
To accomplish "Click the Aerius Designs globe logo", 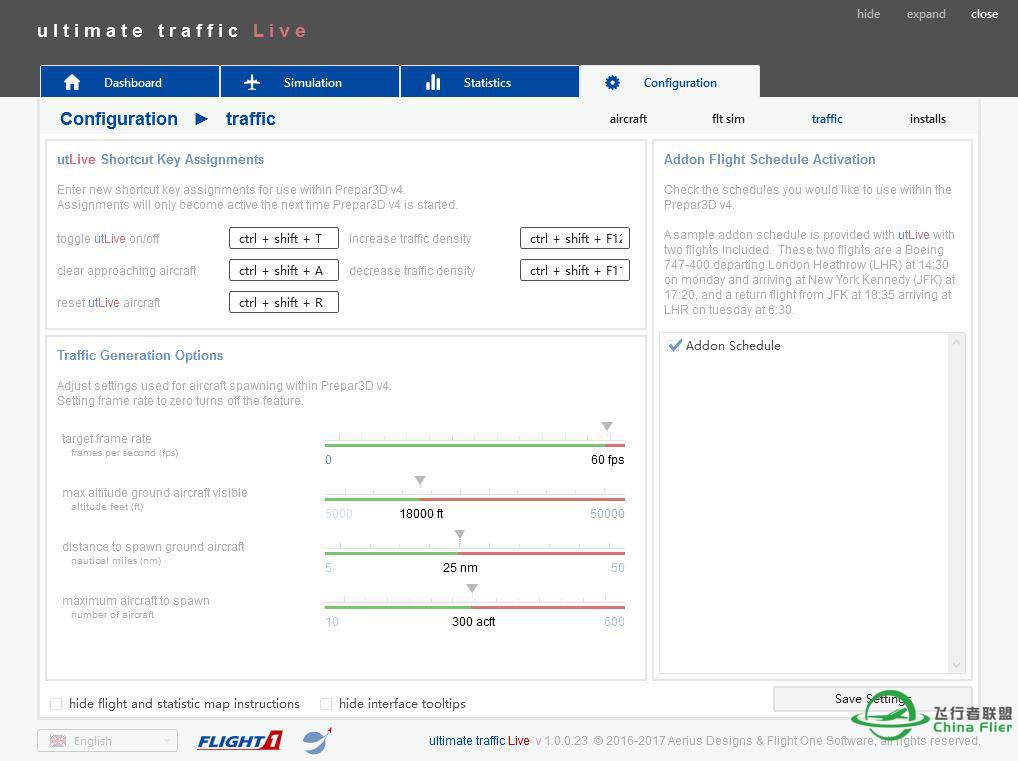I will [317, 741].
